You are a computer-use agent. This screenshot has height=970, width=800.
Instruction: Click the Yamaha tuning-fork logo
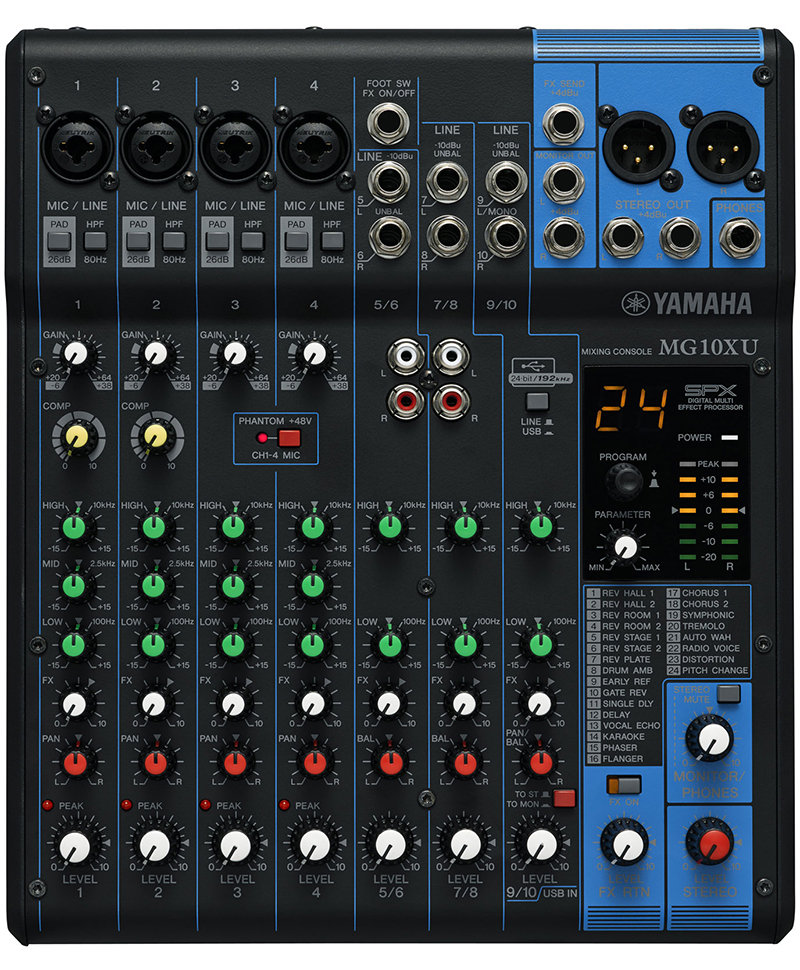[635, 303]
